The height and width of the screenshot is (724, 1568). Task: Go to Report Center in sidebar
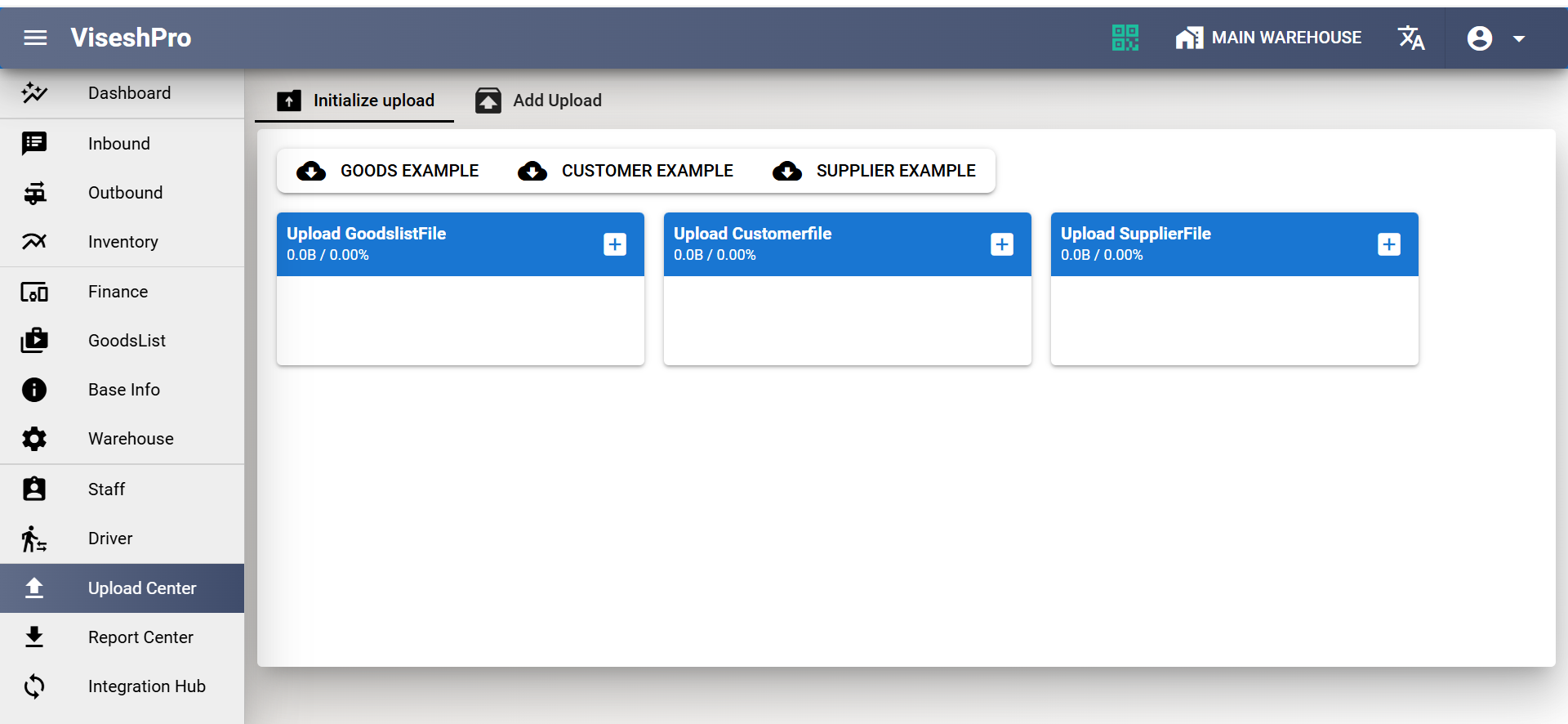(x=140, y=637)
